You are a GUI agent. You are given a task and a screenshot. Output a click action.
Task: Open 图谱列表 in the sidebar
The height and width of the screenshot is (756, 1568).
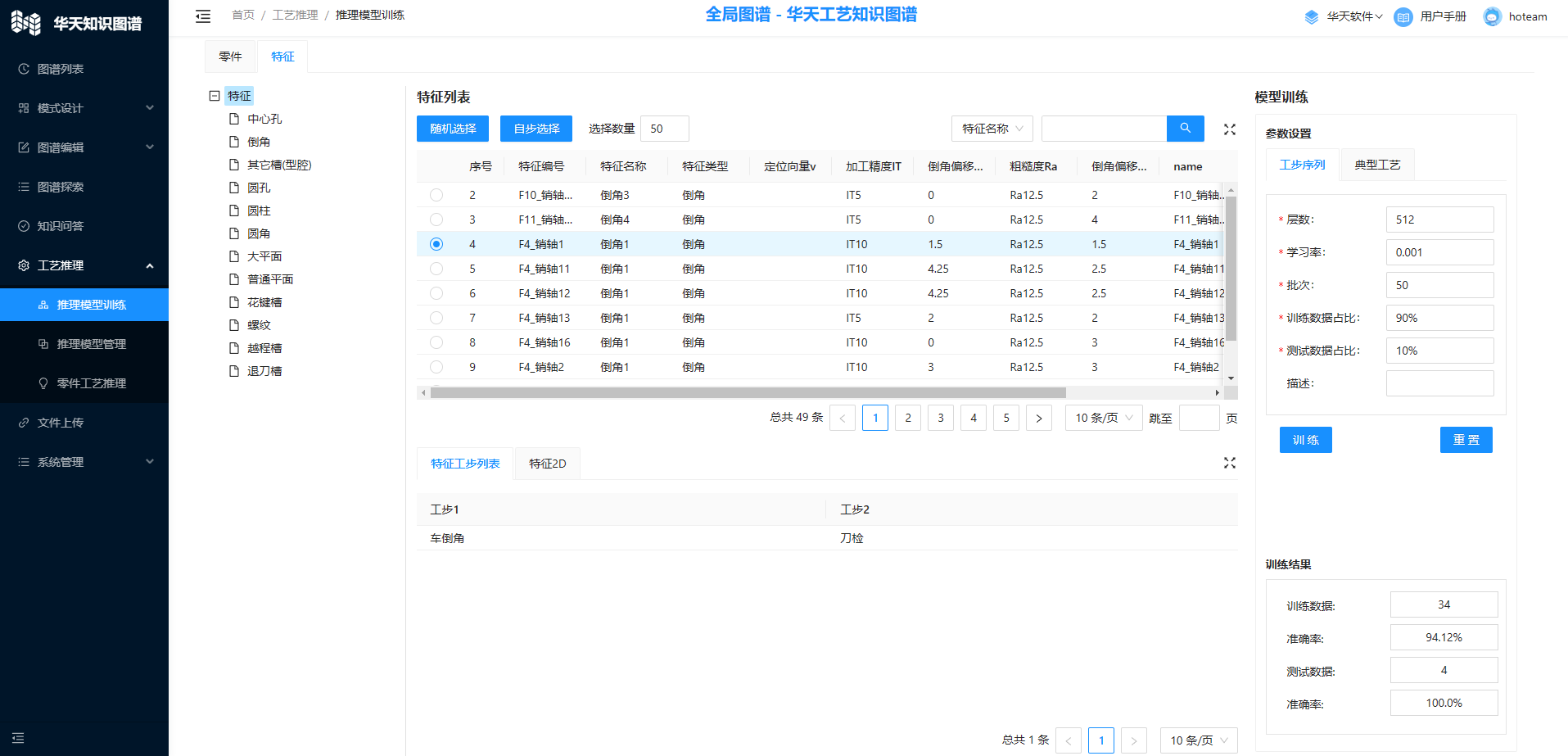(61, 69)
